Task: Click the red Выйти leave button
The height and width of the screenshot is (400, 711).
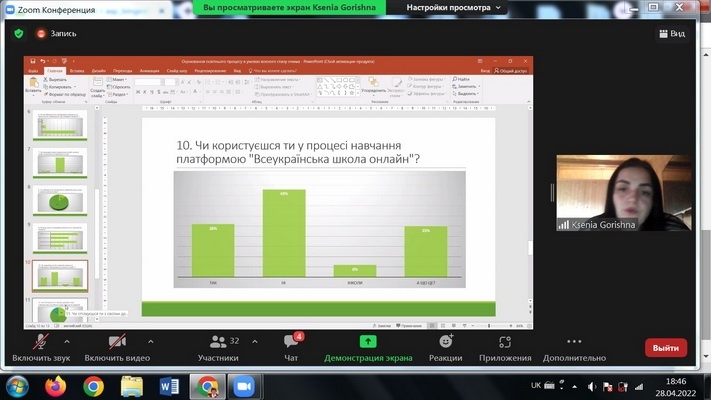Action: point(665,348)
